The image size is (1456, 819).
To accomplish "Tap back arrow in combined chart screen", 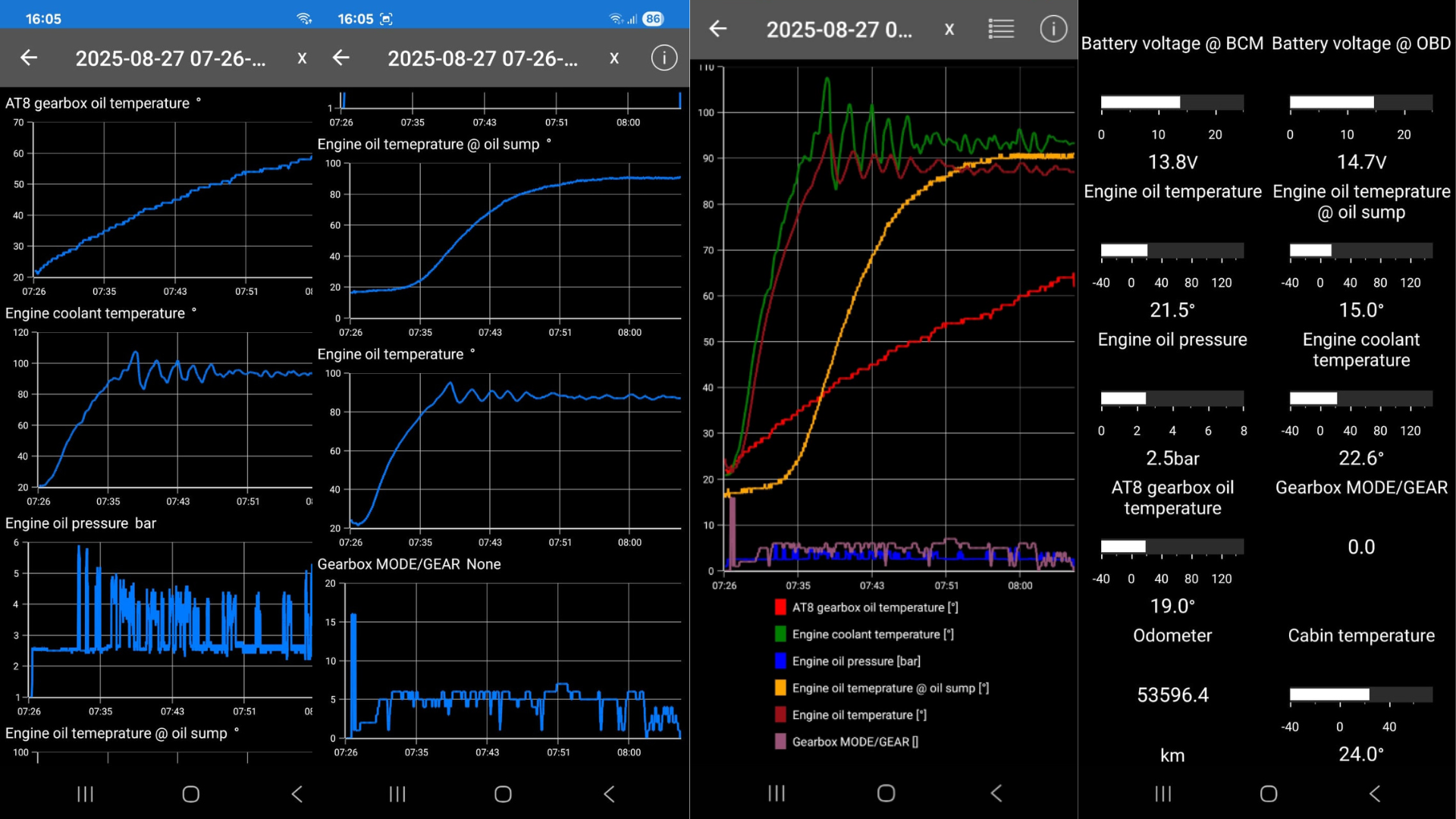I will [717, 29].
